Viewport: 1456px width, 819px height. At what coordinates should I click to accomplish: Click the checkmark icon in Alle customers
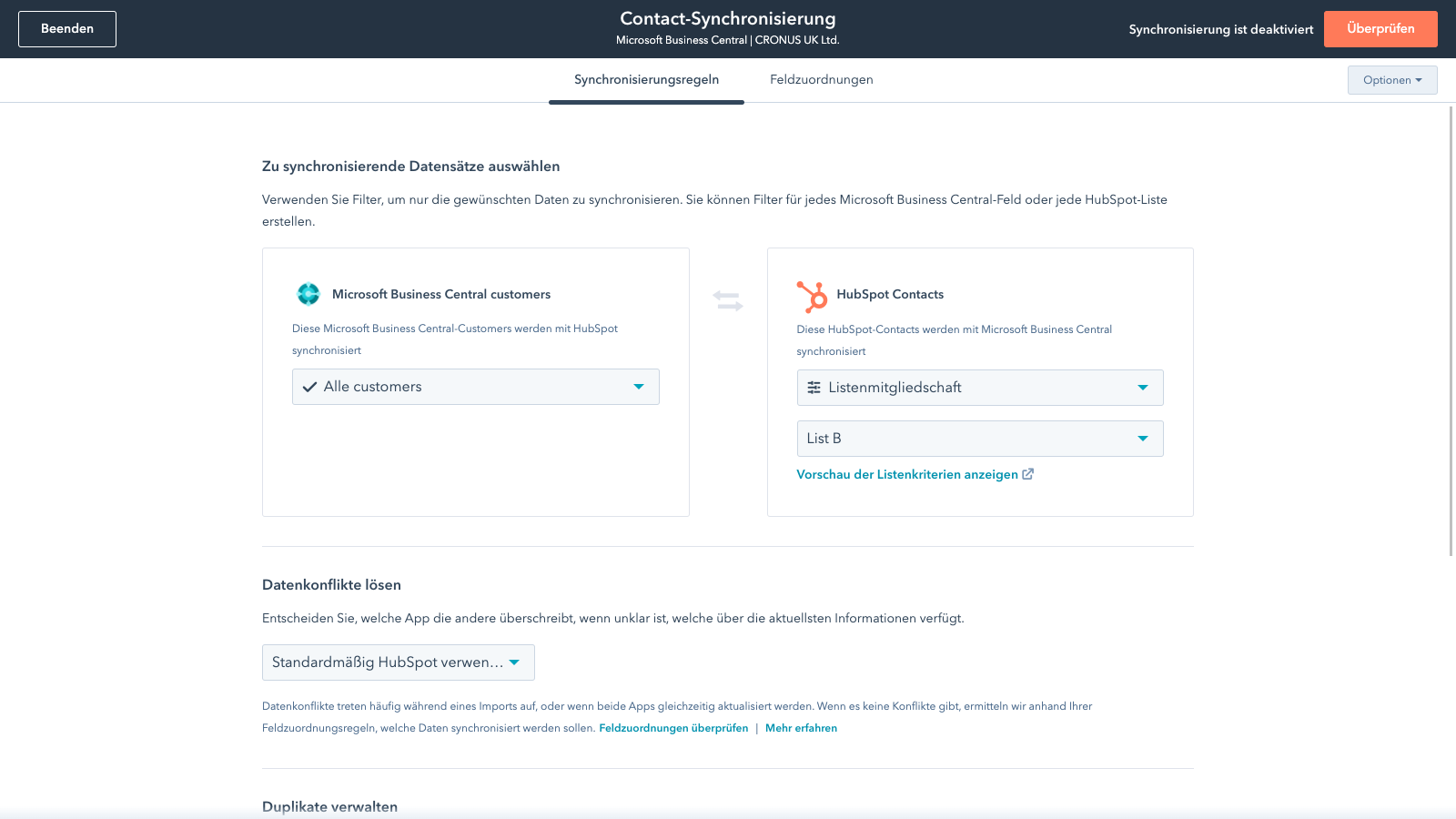[309, 387]
